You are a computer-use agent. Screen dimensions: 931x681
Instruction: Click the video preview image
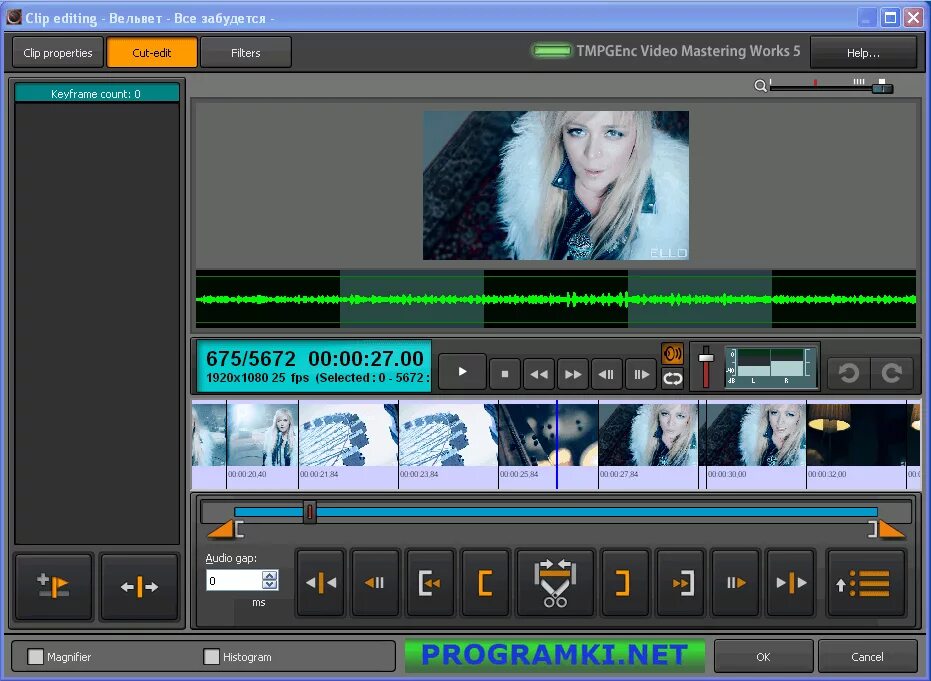(556, 185)
